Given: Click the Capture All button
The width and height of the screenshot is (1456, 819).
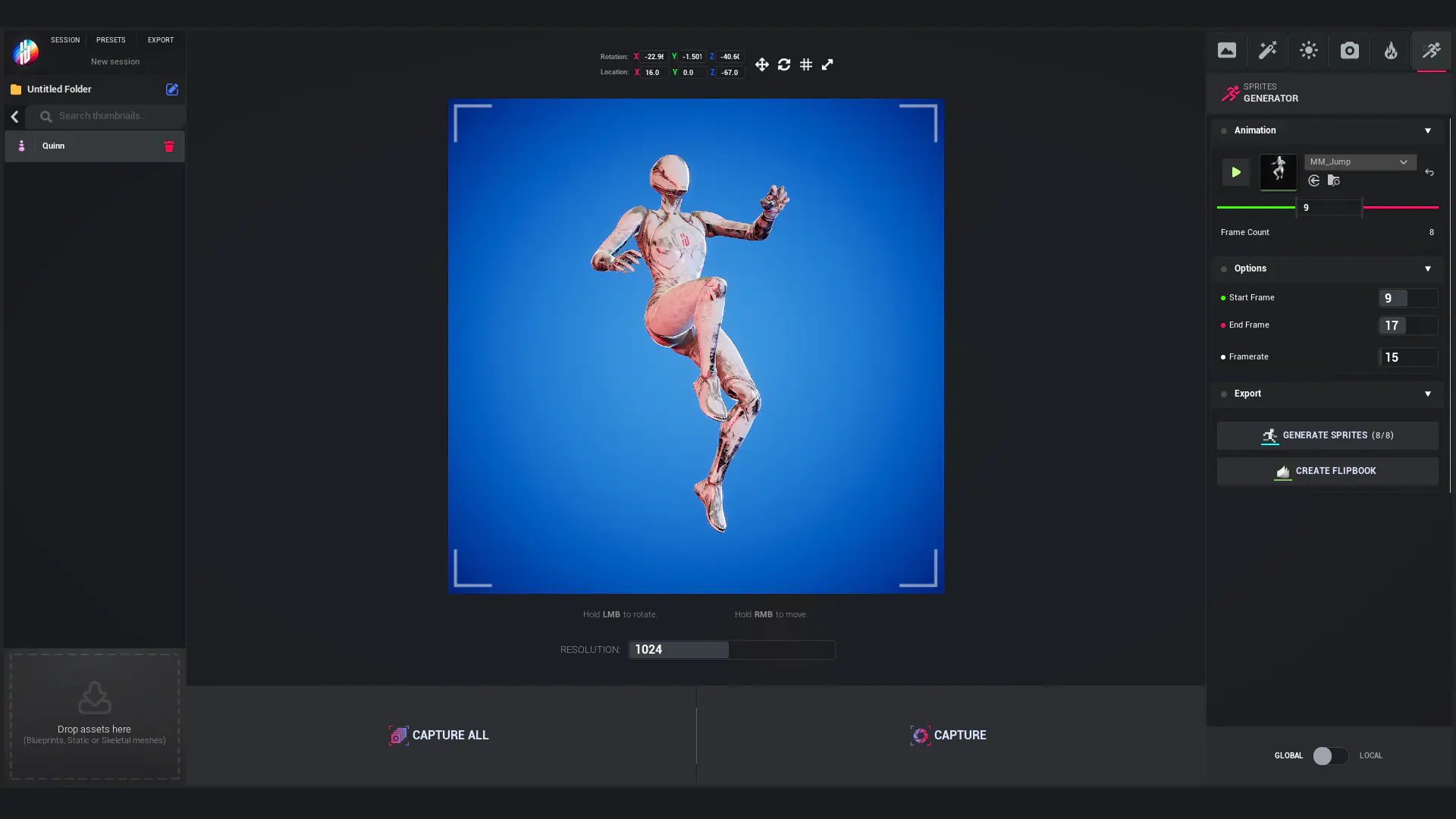Looking at the screenshot, I should click(x=440, y=736).
